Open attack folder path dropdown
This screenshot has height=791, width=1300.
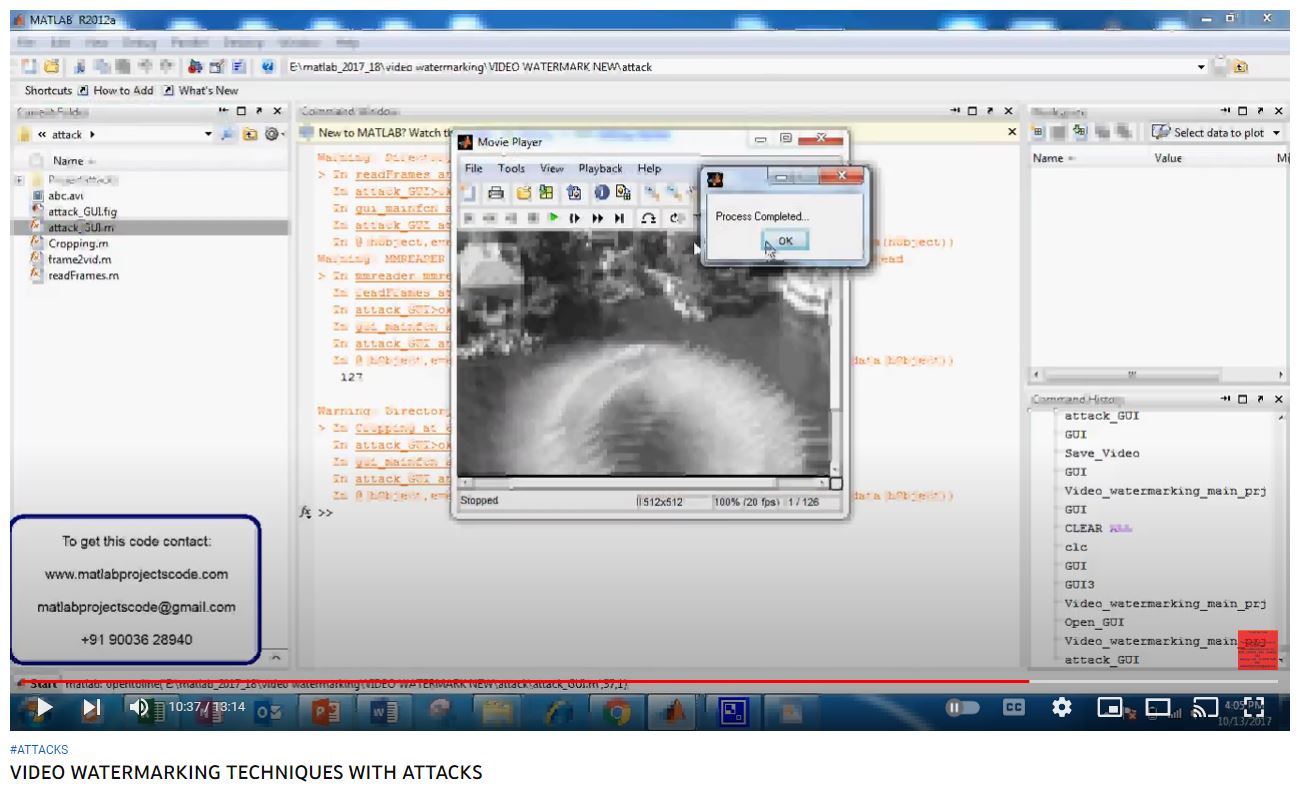(209, 134)
